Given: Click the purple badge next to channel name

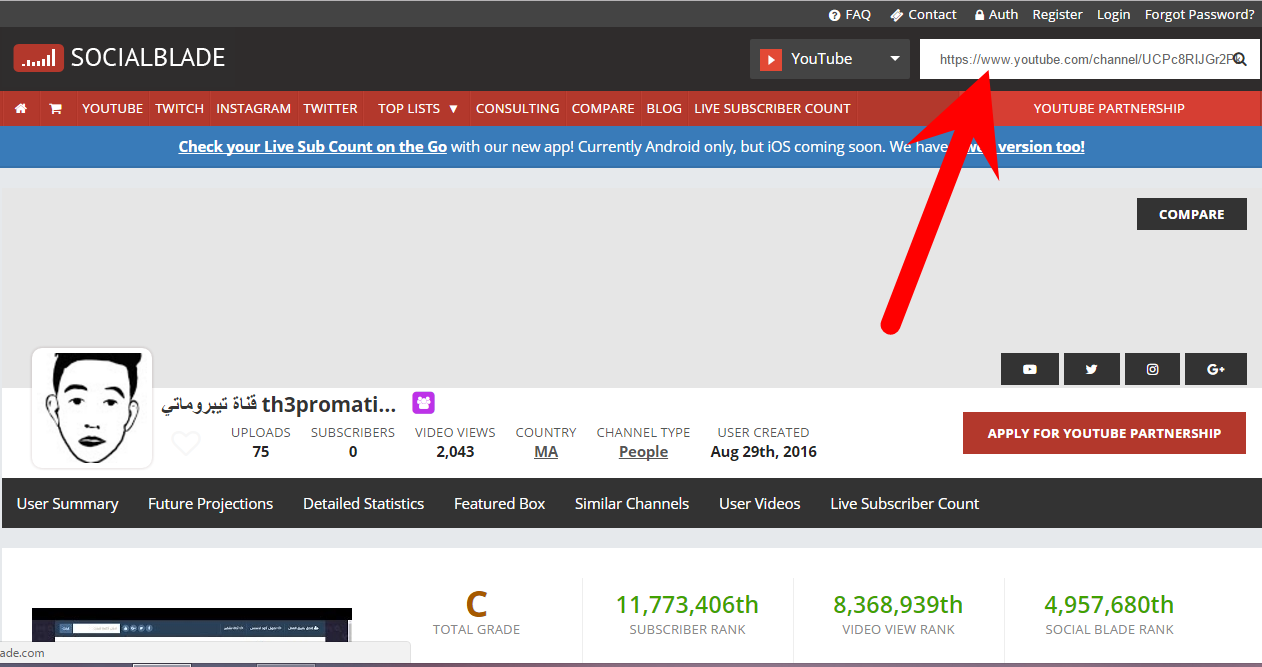Looking at the screenshot, I should (424, 403).
